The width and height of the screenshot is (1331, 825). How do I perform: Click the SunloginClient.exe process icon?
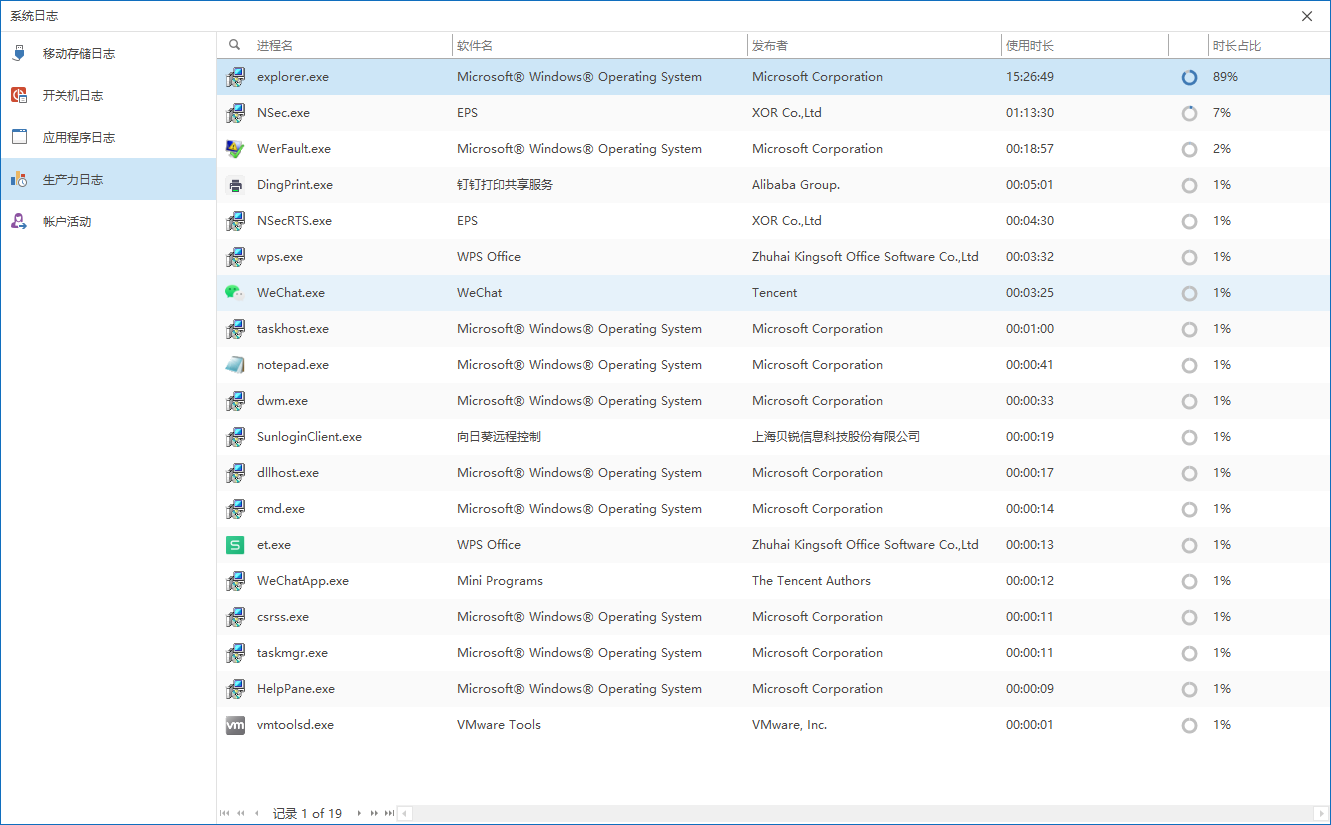[x=235, y=437]
